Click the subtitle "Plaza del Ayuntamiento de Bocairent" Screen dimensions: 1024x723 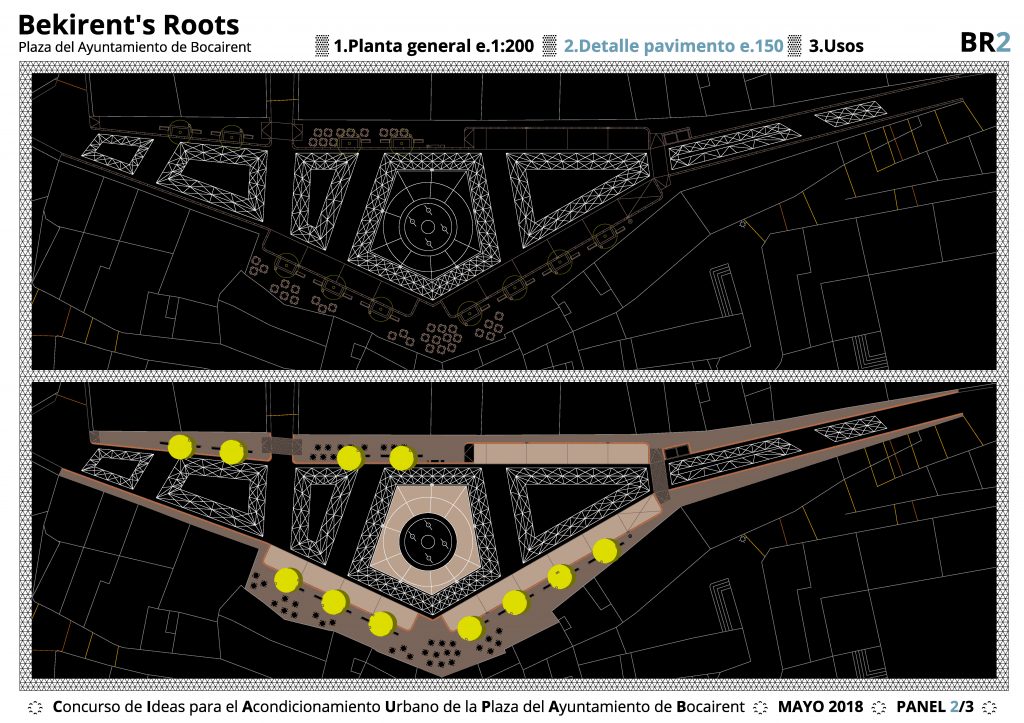pos(135,47)
